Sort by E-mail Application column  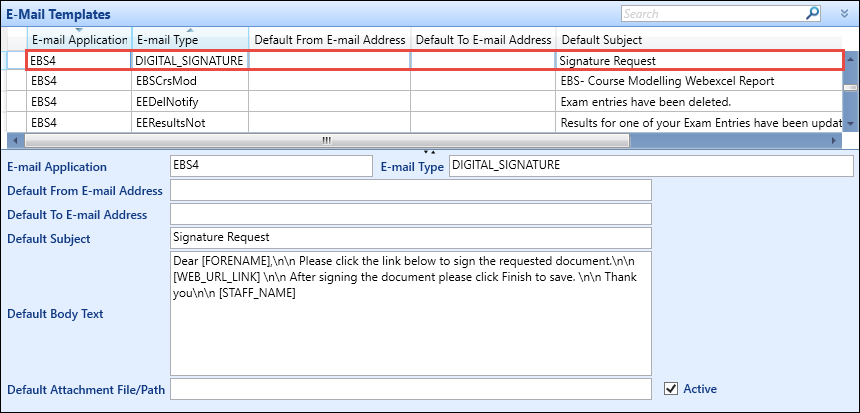[x=80, y=39]
